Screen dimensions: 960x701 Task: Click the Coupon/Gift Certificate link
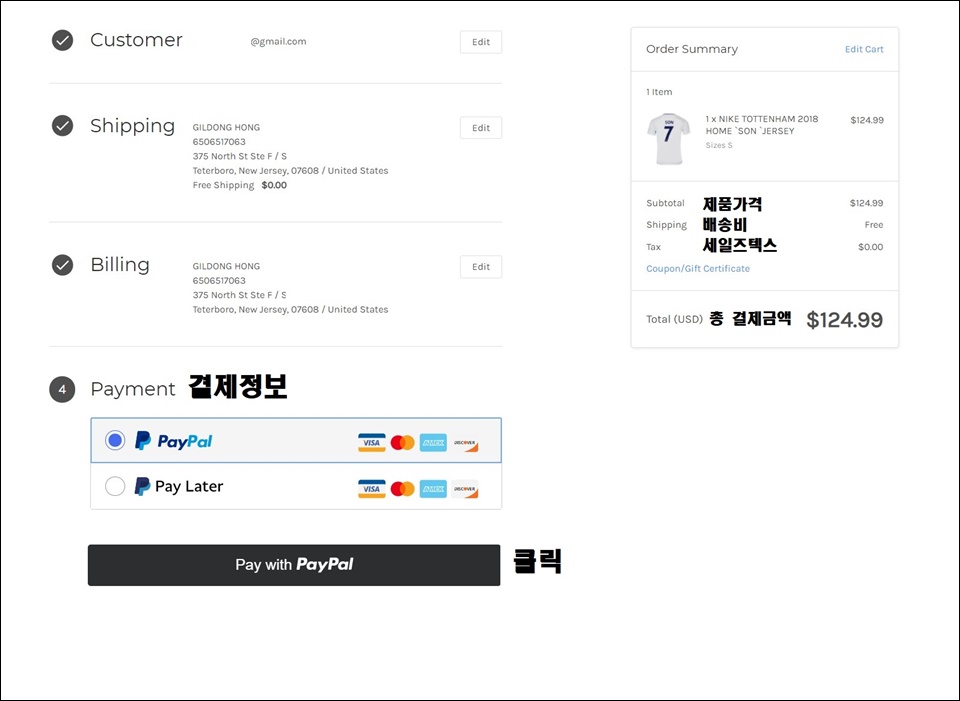tap(698, 269)
